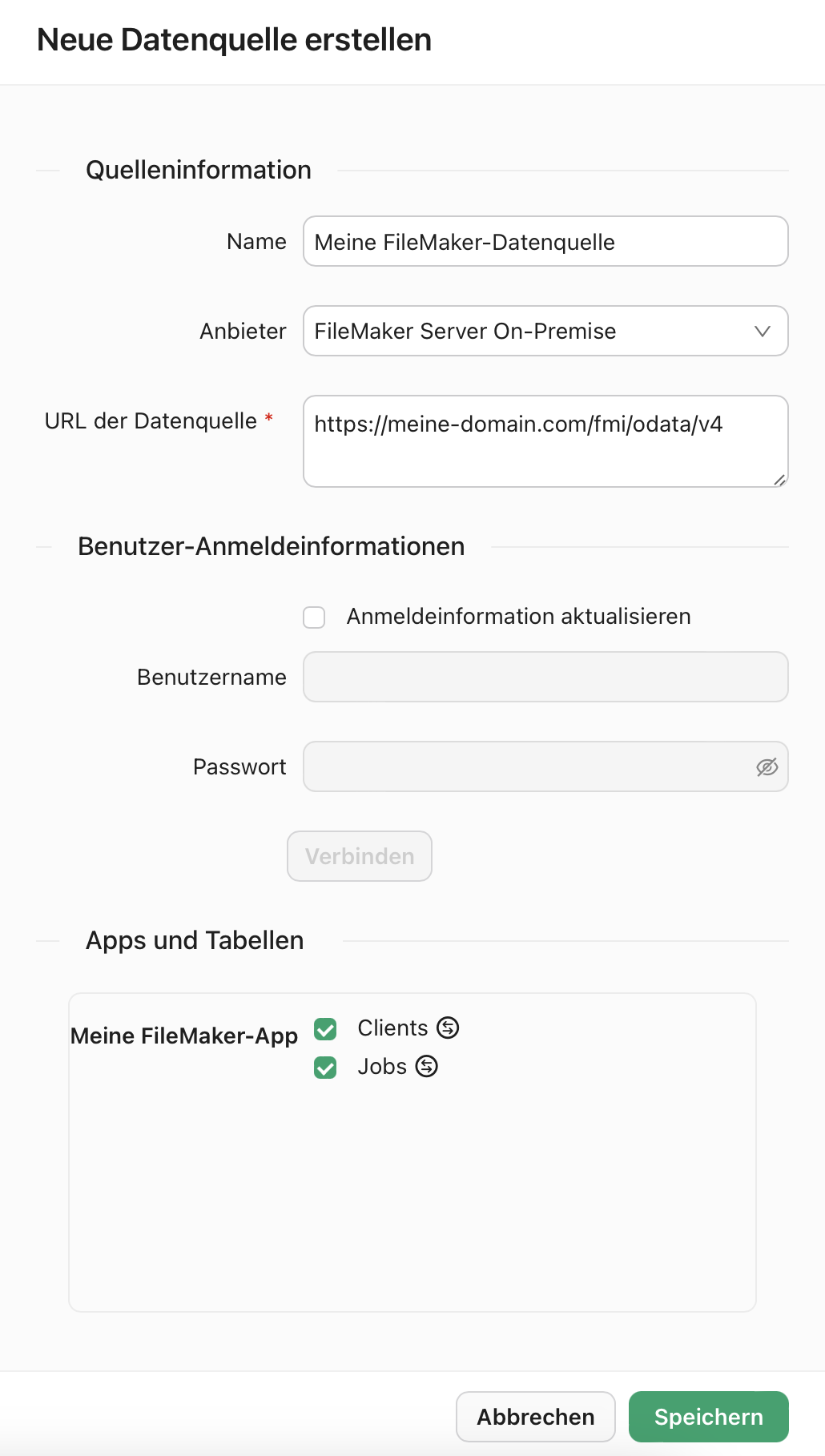Image resolution: width=825 pixels, height=1456 pixels.
Task: Uncheck the Clients table checkbox
Action: (324, 1028)
